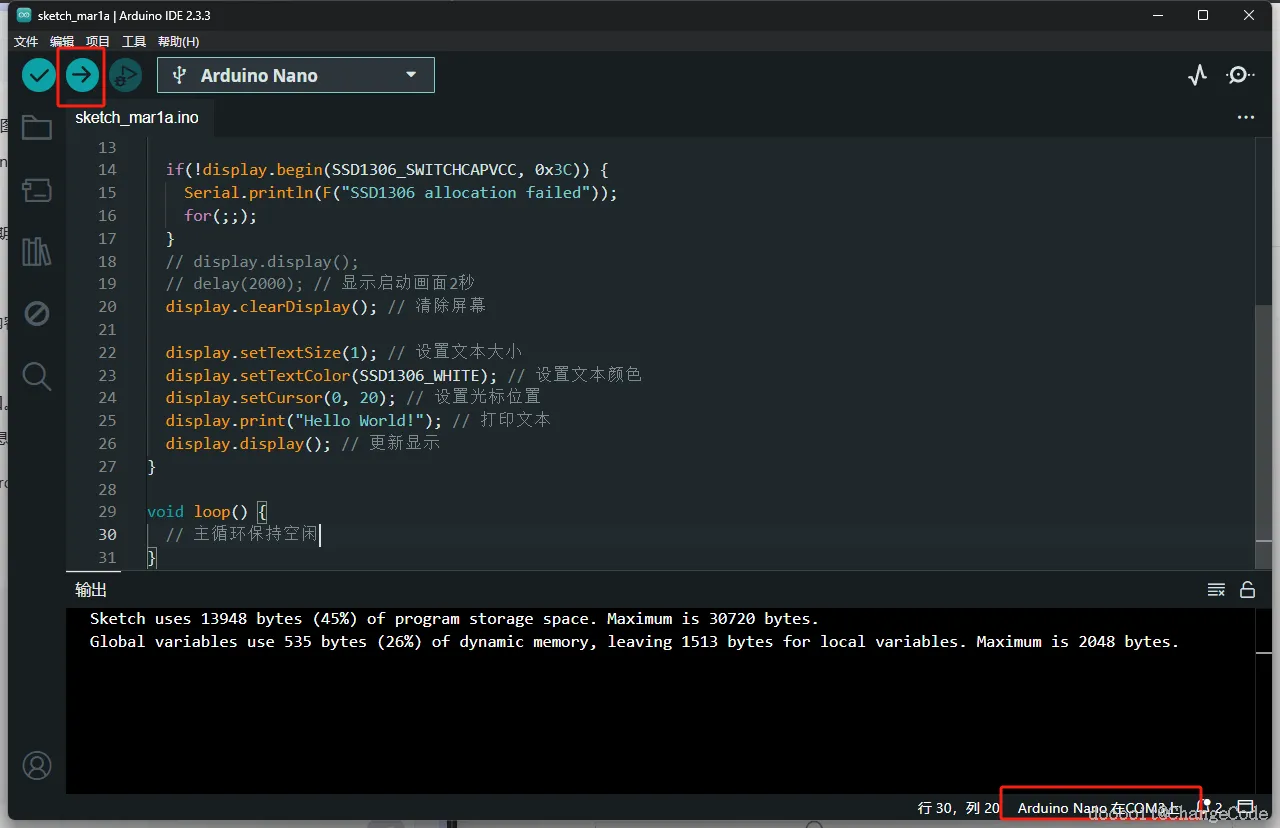Click the commented // display.display(); line
Screen dimensions: 1280x828
click(262, 262)
